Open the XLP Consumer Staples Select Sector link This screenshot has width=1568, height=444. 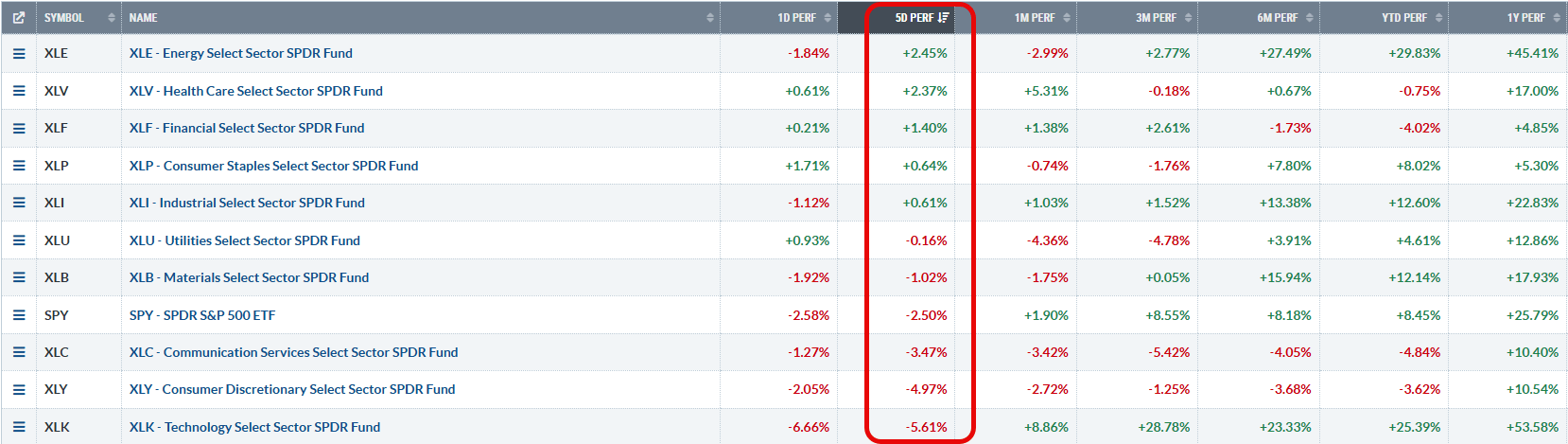click(x=273, y=166)
